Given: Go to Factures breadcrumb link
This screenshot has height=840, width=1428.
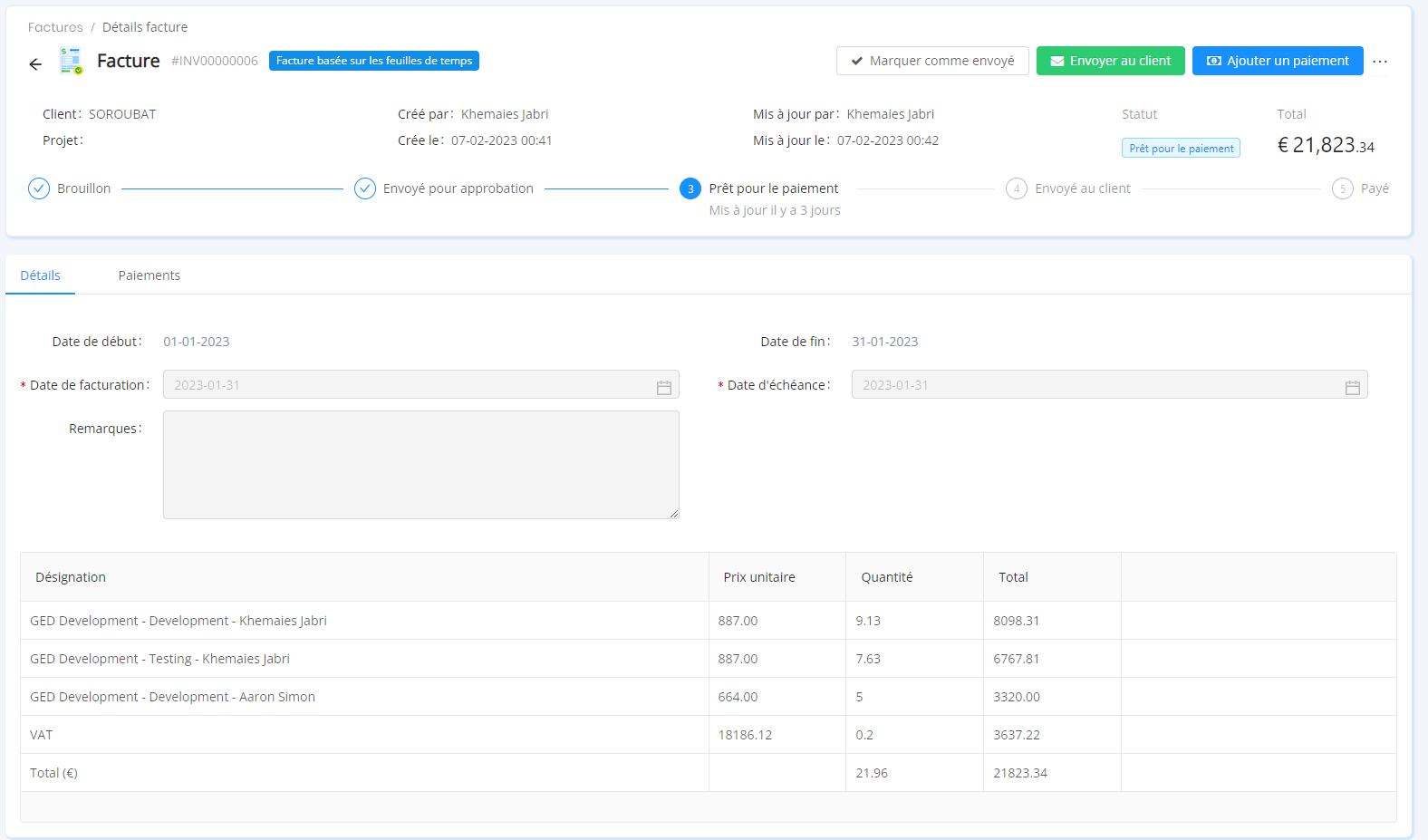Looking at the screenshot, I should [x=55, y=27].
